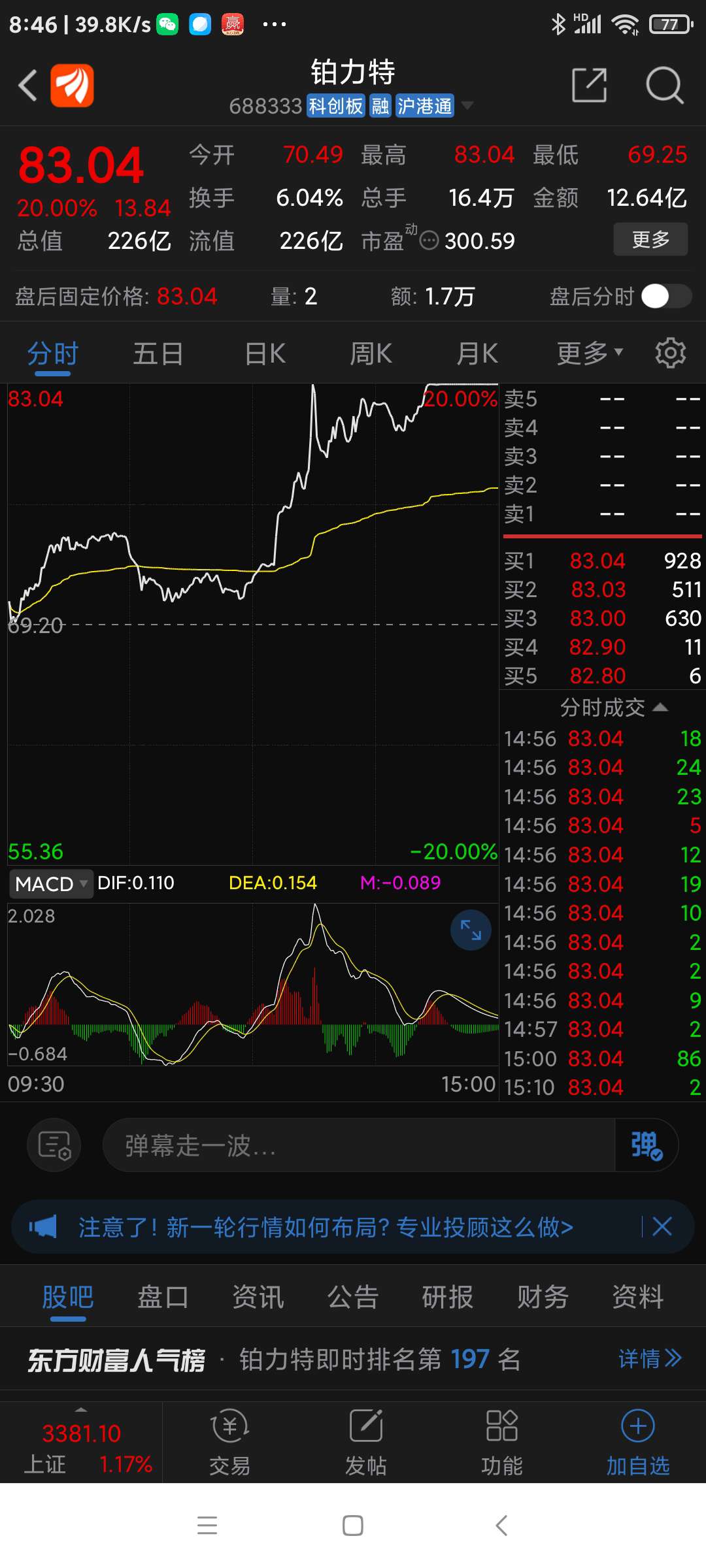Screen dimensions: 706x1568
Task: Tap the 盘后固定价格 83.04 value
Action: click(187, 296)
